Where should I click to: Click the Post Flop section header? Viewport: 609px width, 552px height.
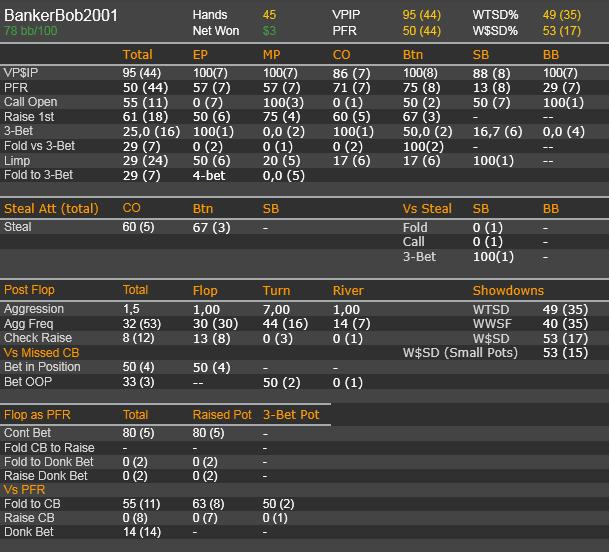click(29, 290)
